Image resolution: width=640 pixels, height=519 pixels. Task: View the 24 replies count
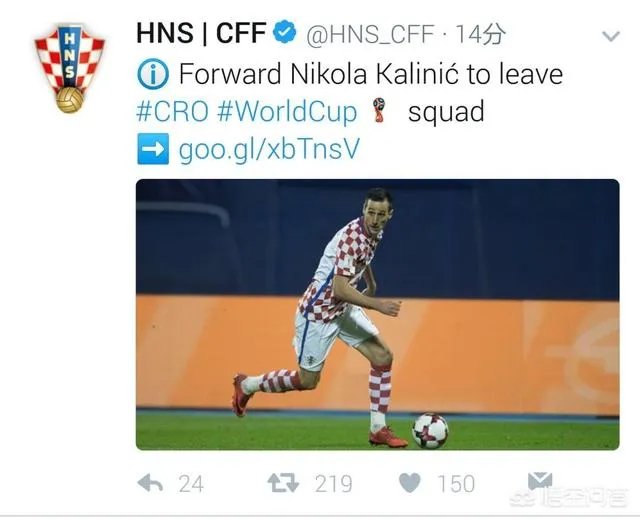point(191,484)
